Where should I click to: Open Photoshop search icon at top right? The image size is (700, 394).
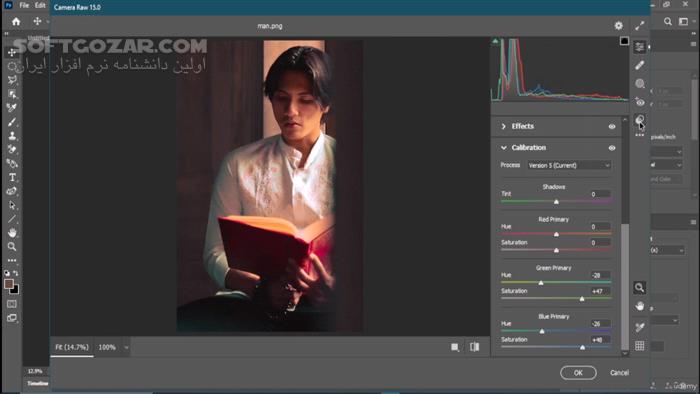pyautogui.click(x=667, y=21)
